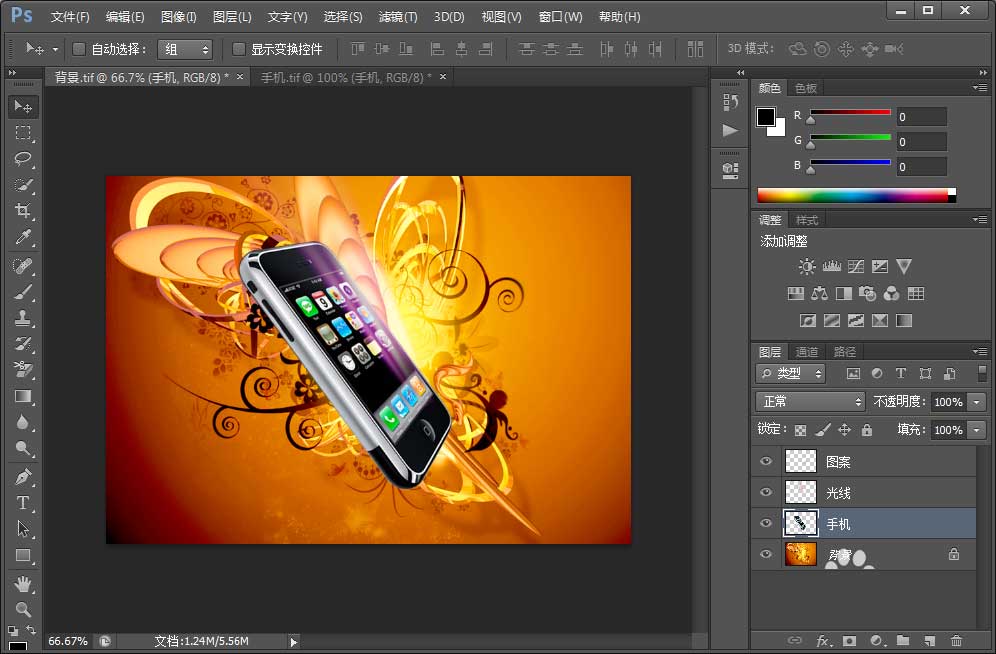This screenshot has width=996, height=654.
Task: Hide the 手机 layer via eye icon
Action: coord(766,523)
